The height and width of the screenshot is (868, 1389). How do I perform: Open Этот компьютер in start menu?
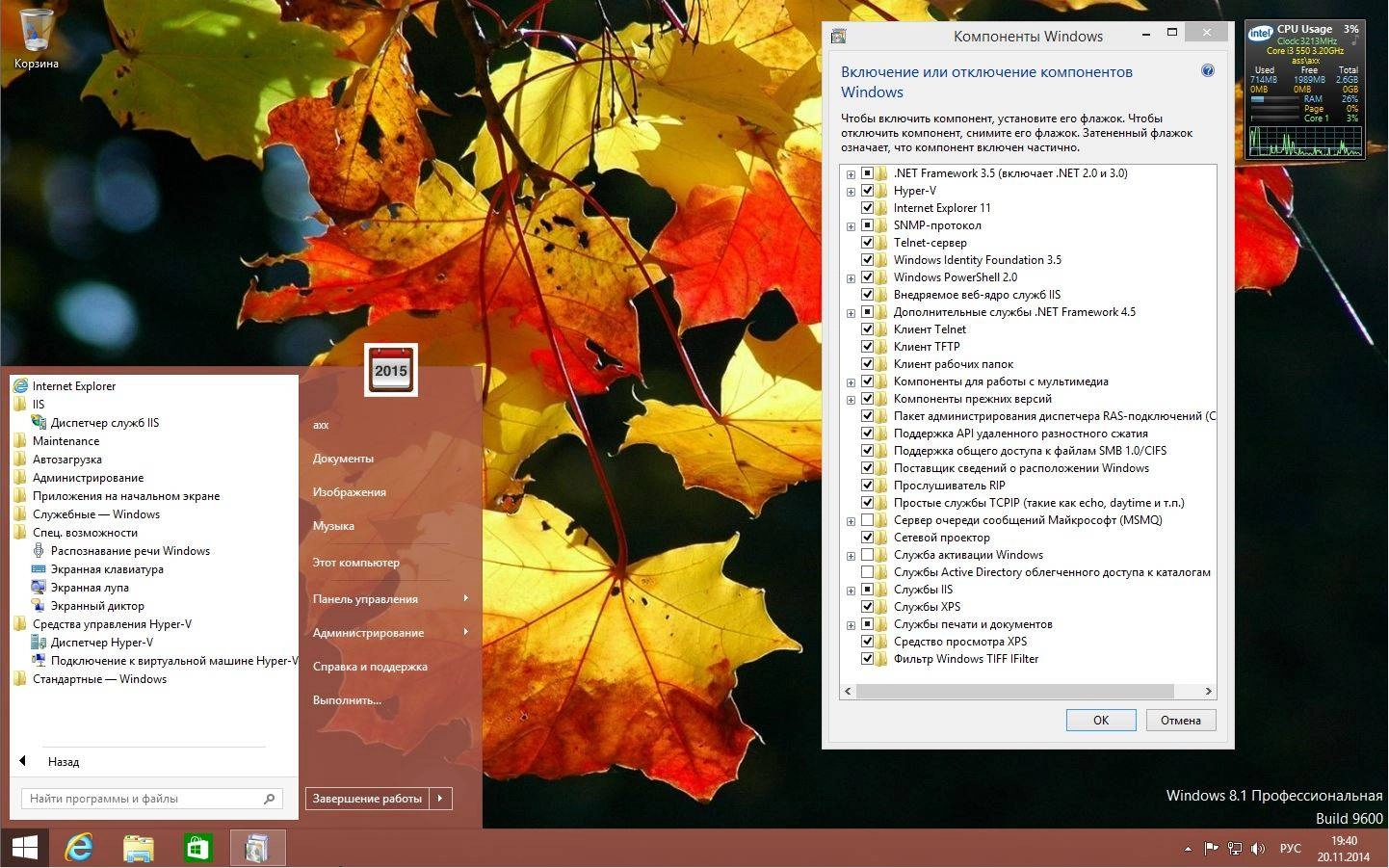(355, 563)
